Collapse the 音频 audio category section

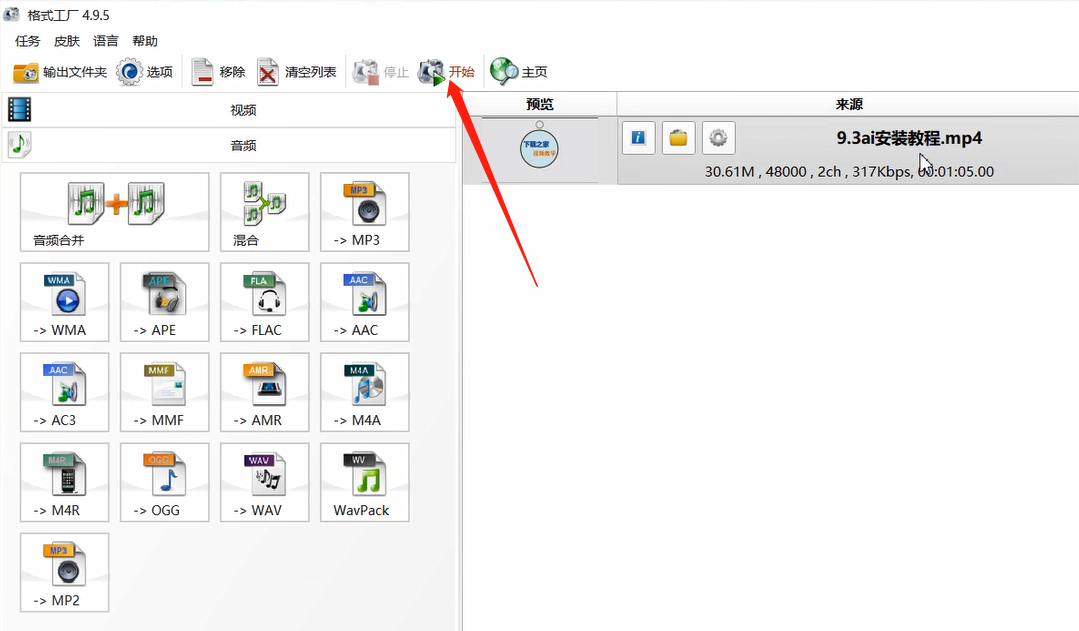242,146
